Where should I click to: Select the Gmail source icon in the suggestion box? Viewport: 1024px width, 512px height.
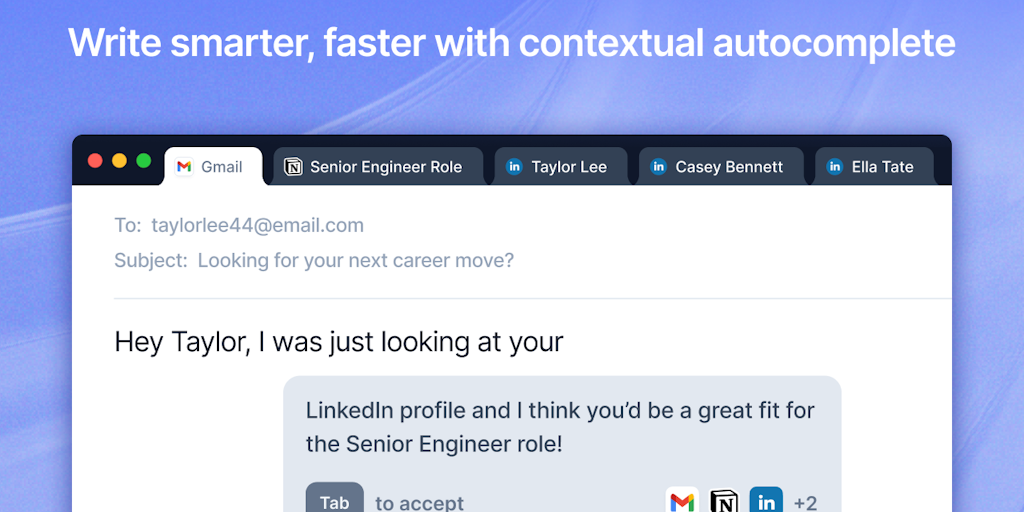tap(682, 501)
